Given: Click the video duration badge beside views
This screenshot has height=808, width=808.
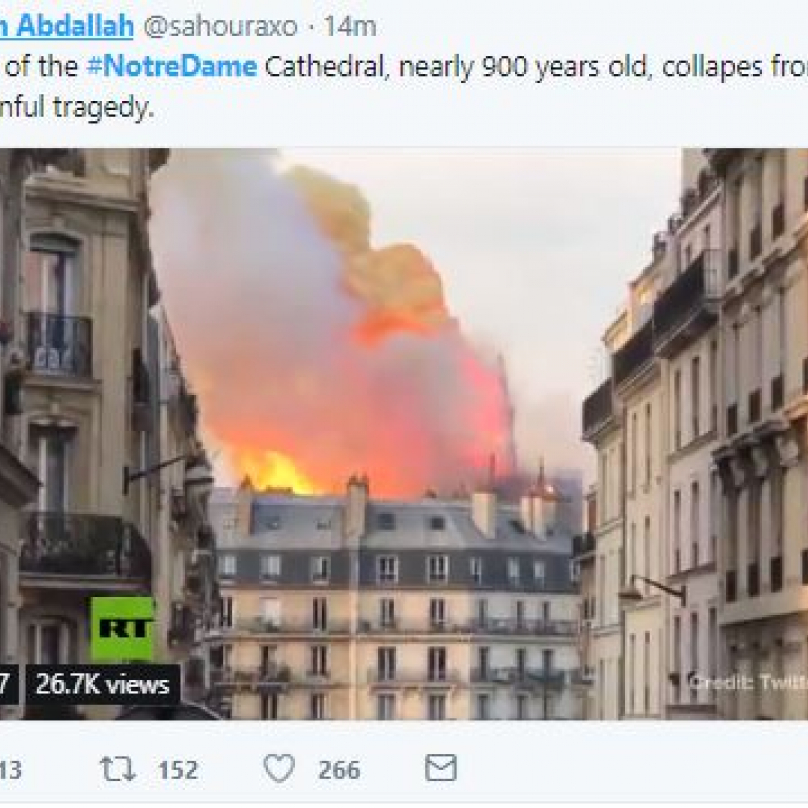Looking at the screenshot, I should pyautogui.click(x=9, y=685).
